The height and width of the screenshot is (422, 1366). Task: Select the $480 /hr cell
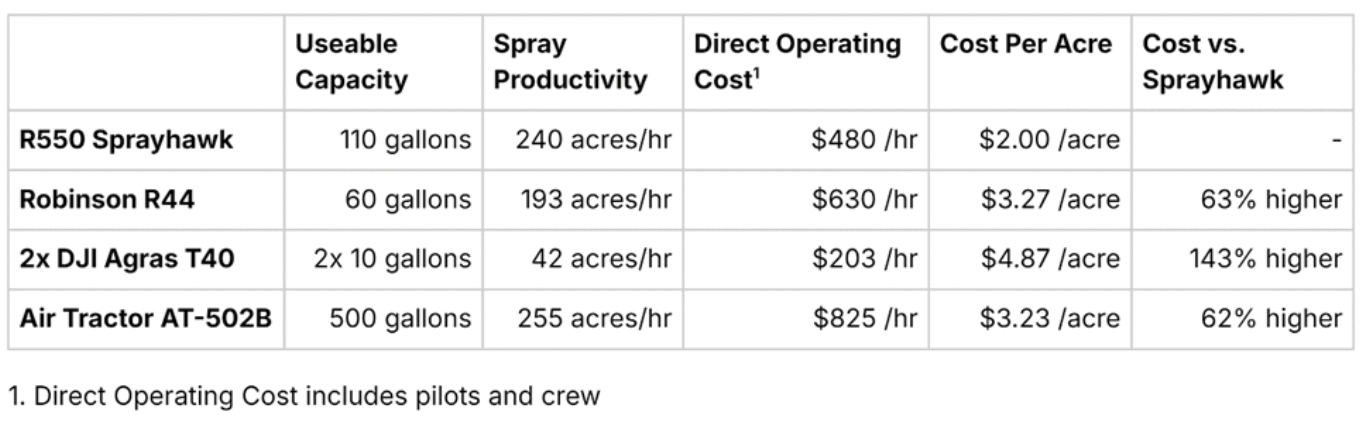click(864, 140)
